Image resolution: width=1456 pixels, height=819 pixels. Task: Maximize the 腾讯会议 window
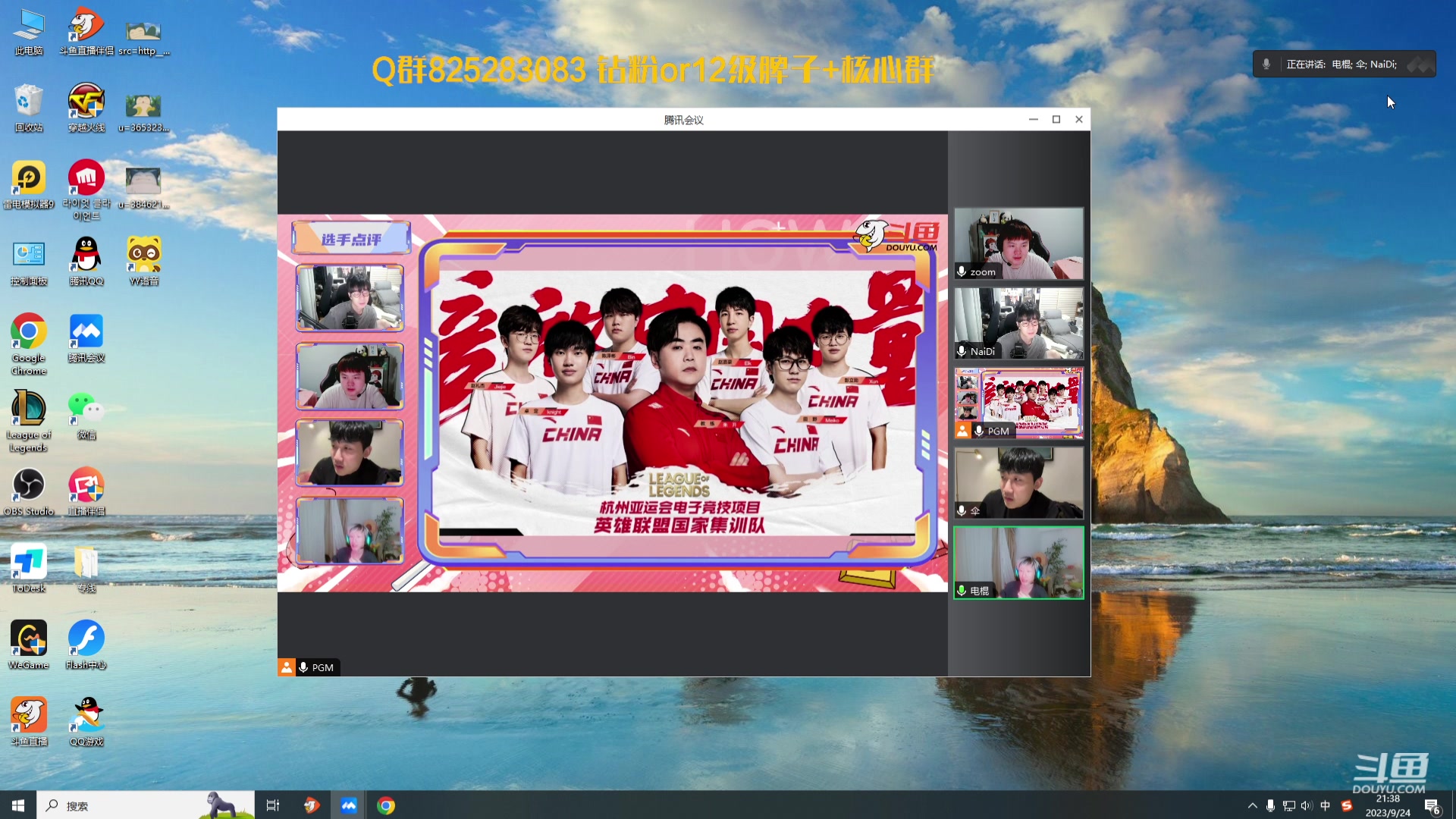point(1056,119)
